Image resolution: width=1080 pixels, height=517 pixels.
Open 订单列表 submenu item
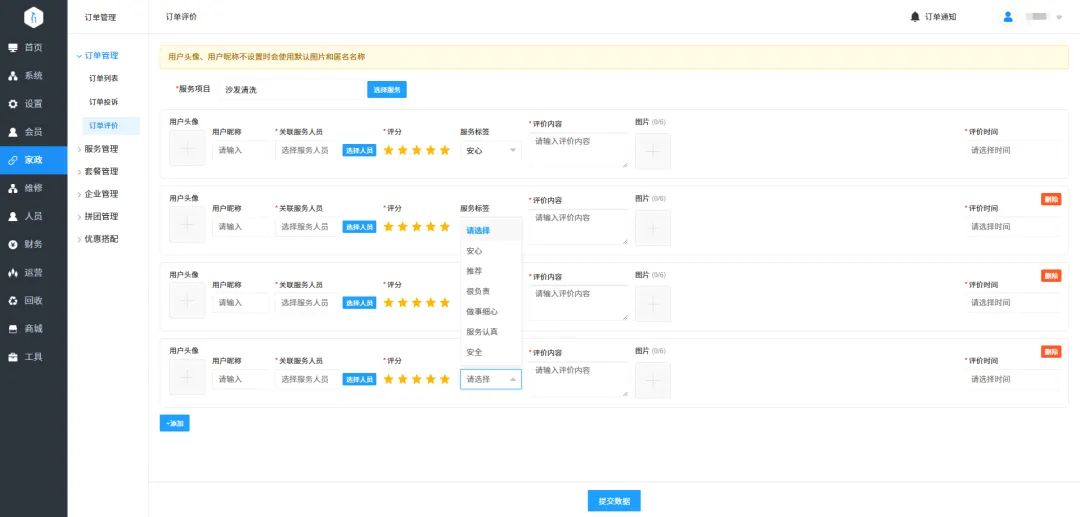(x=103, y=78)
